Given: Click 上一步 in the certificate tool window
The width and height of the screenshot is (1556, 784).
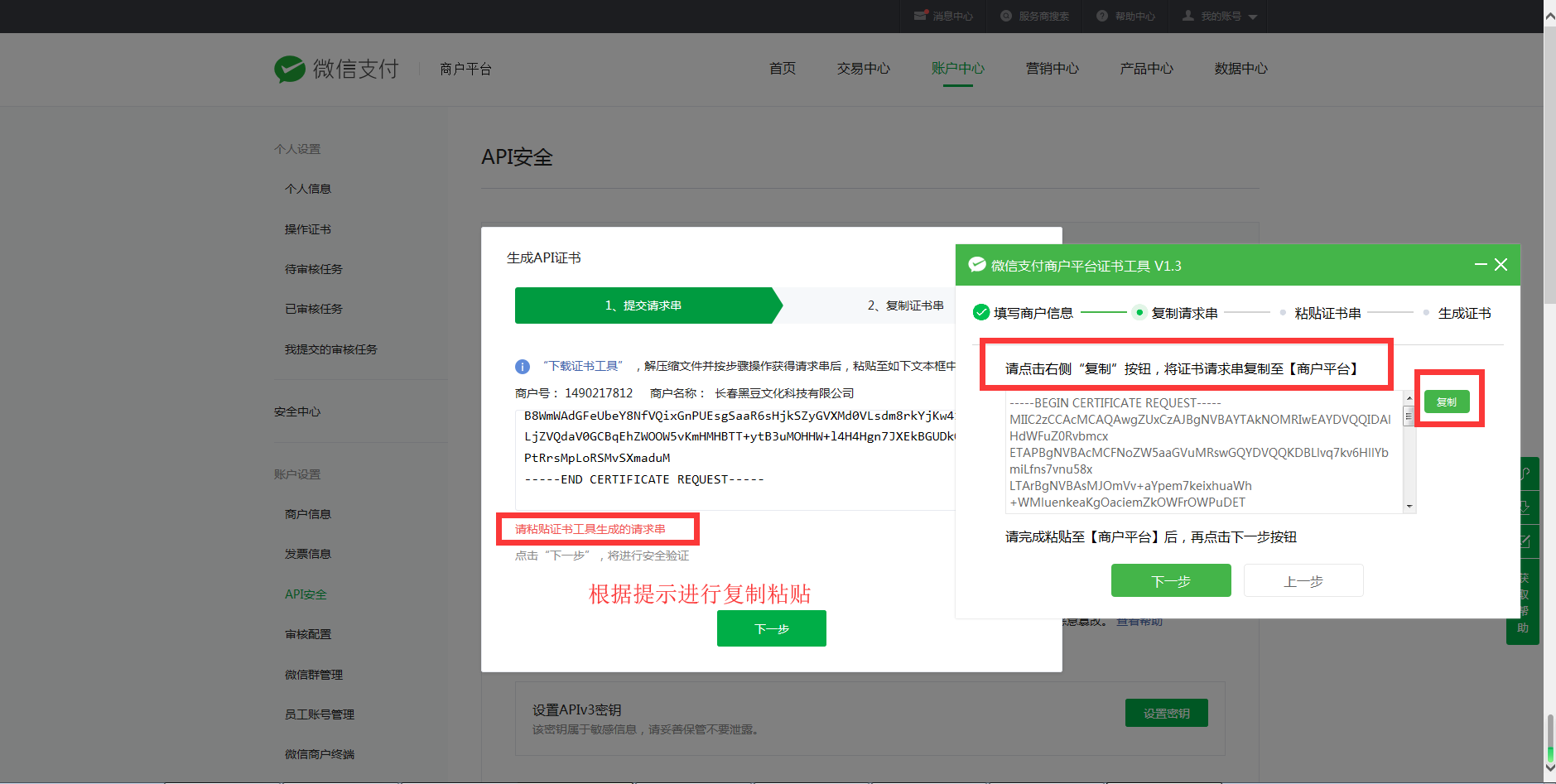Looking at the screenshot, I should pyautogui.click(x=1303, y=580).
